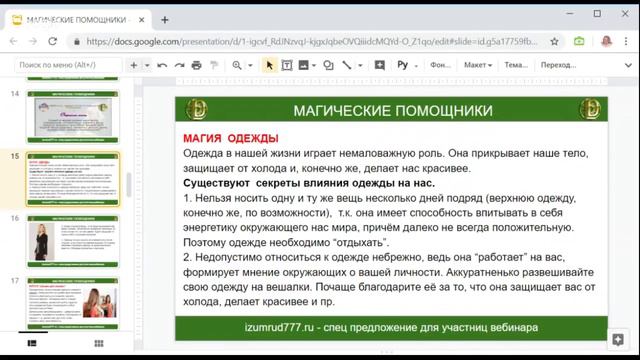Open the Переход transition button
640x360 pixels.
(x=558, y=65)
